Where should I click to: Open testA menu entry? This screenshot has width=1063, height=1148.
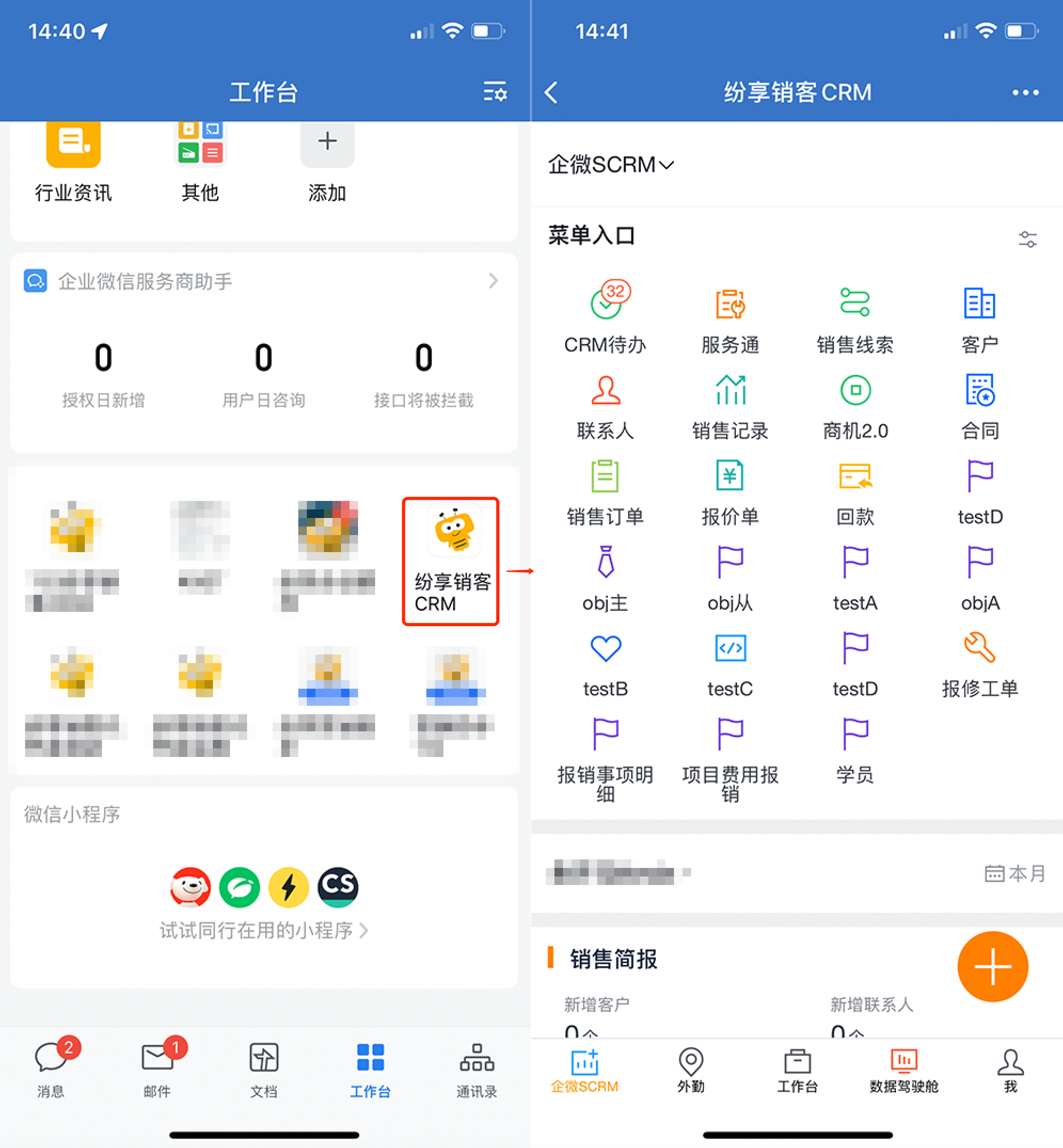tap(855, 579)
